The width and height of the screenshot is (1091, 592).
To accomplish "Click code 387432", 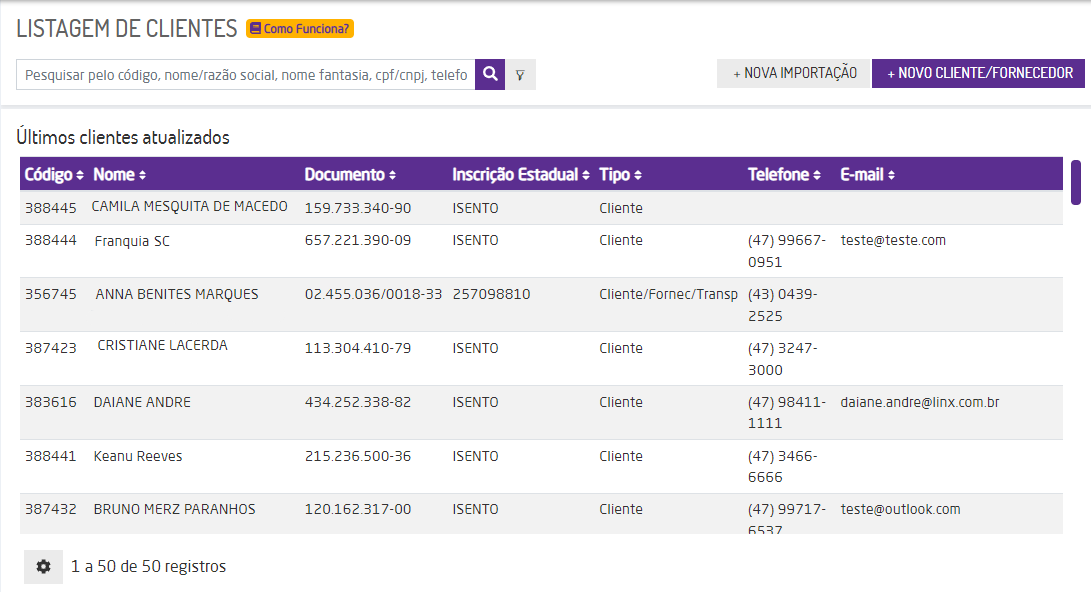I will click(51, 509).
